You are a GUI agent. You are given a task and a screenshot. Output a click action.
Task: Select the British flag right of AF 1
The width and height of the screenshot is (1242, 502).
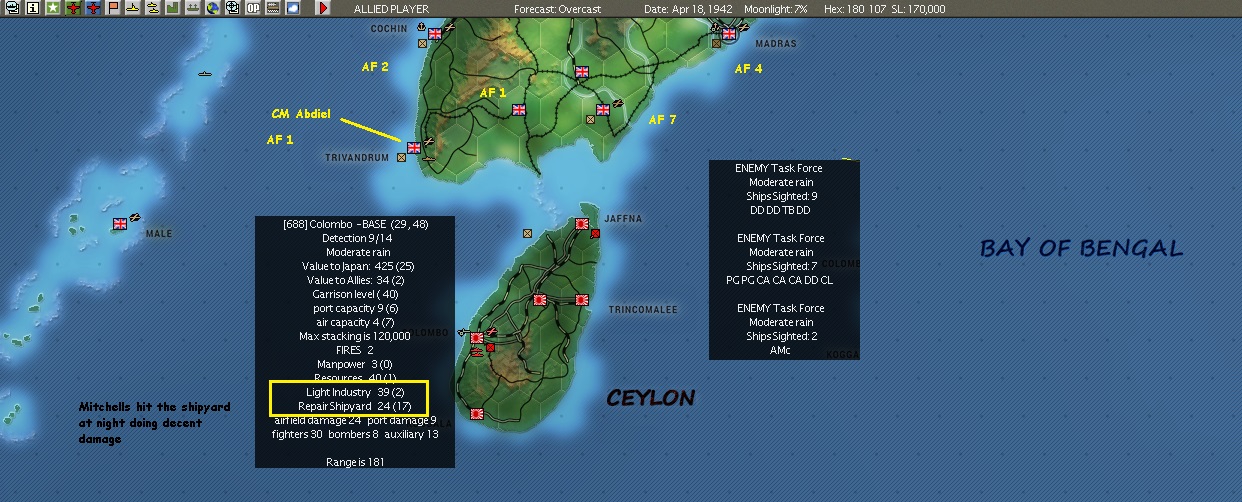pyautogui.click(x=519, y=110)
